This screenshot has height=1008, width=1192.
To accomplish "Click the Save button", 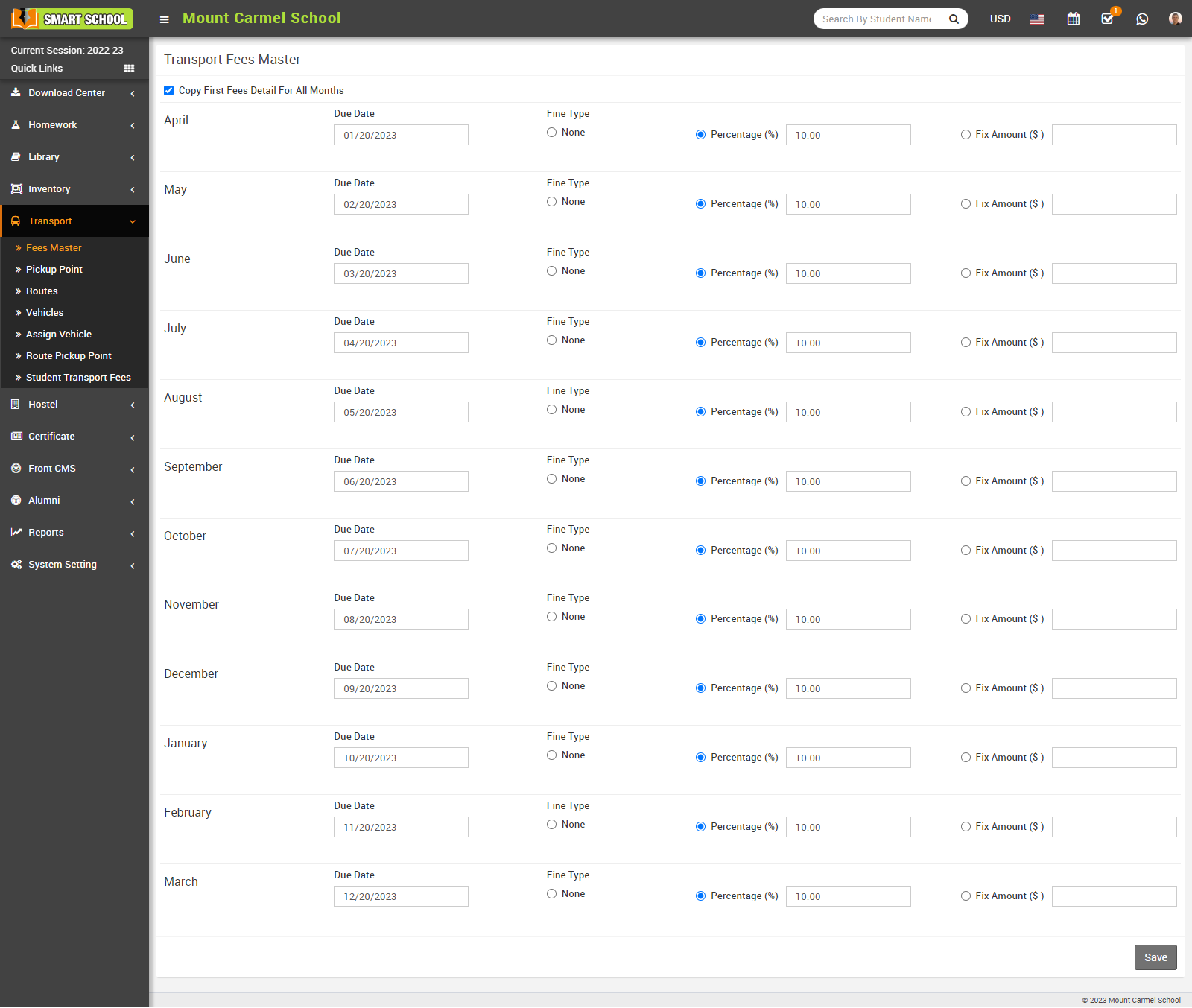I will click(x=1155, y=957).
